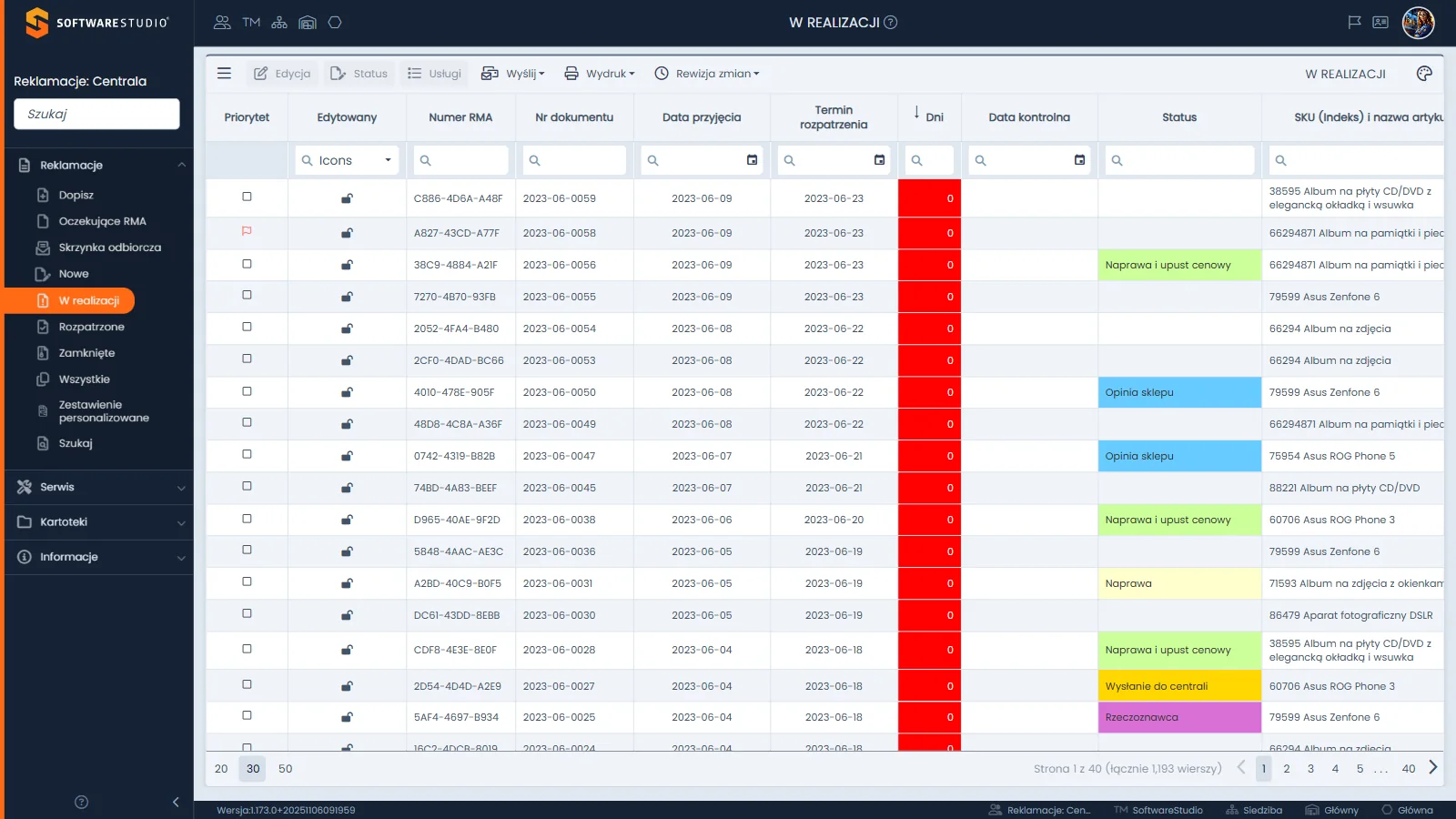The height and width of the screenshot is (819, 1456).
Task: Open the users icon in top bar
Action: [x=222, y=23]
